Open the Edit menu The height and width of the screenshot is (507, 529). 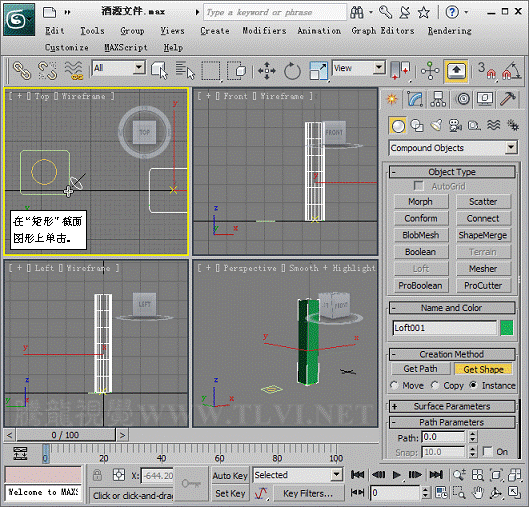pos(55,31)
